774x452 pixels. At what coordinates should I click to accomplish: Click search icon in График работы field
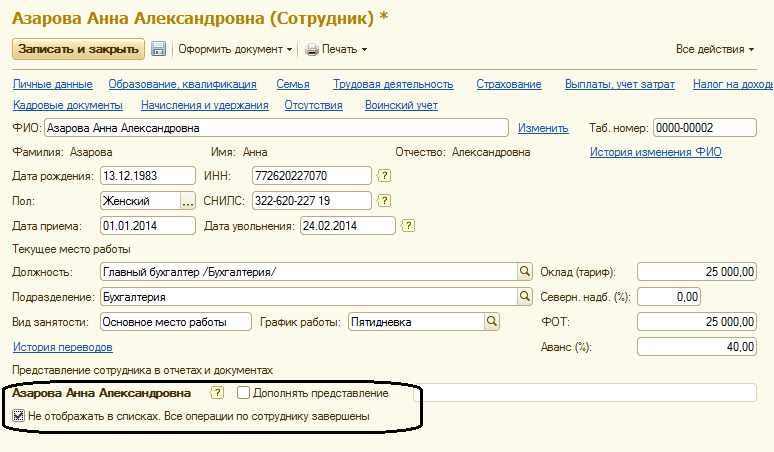491,322
